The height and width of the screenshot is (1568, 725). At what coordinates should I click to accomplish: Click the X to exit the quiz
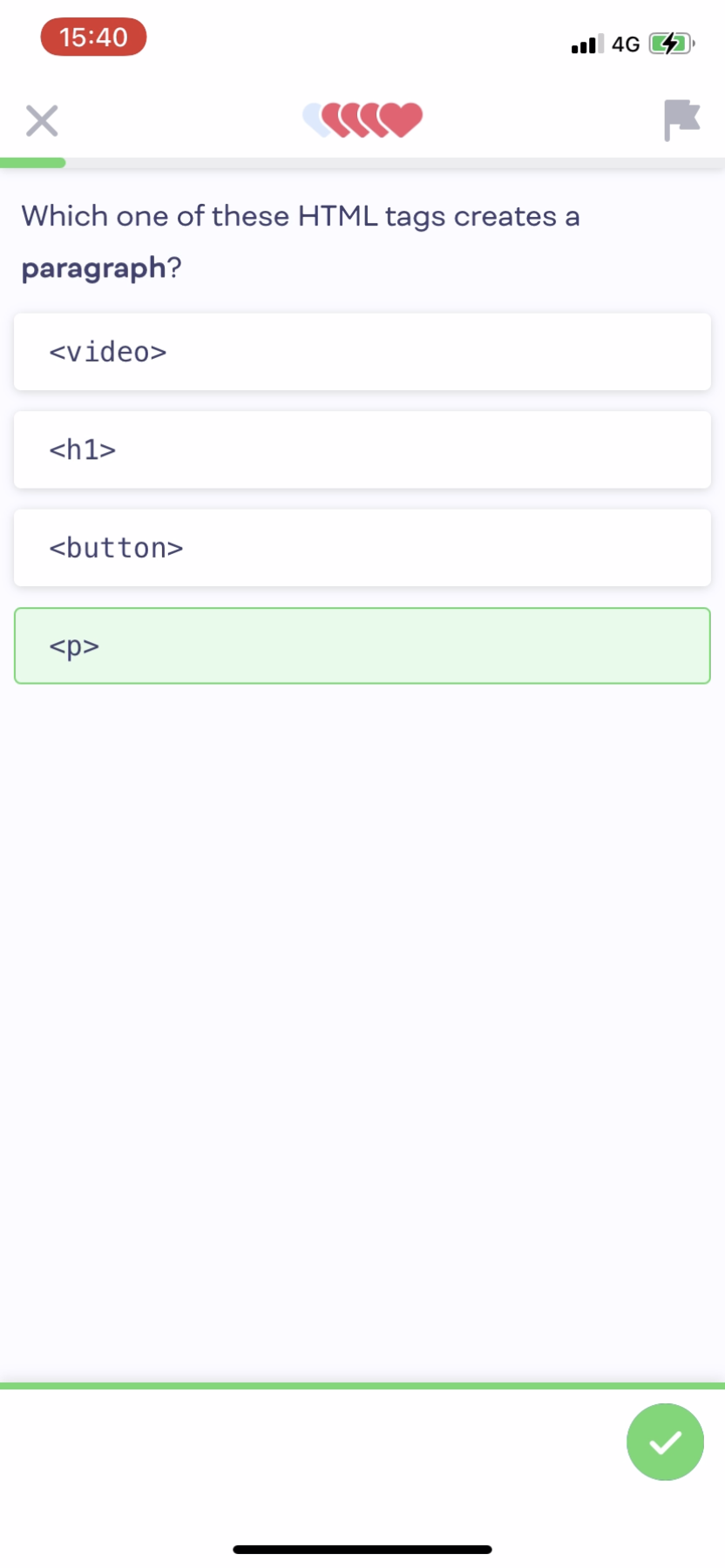tap(41, 120)
